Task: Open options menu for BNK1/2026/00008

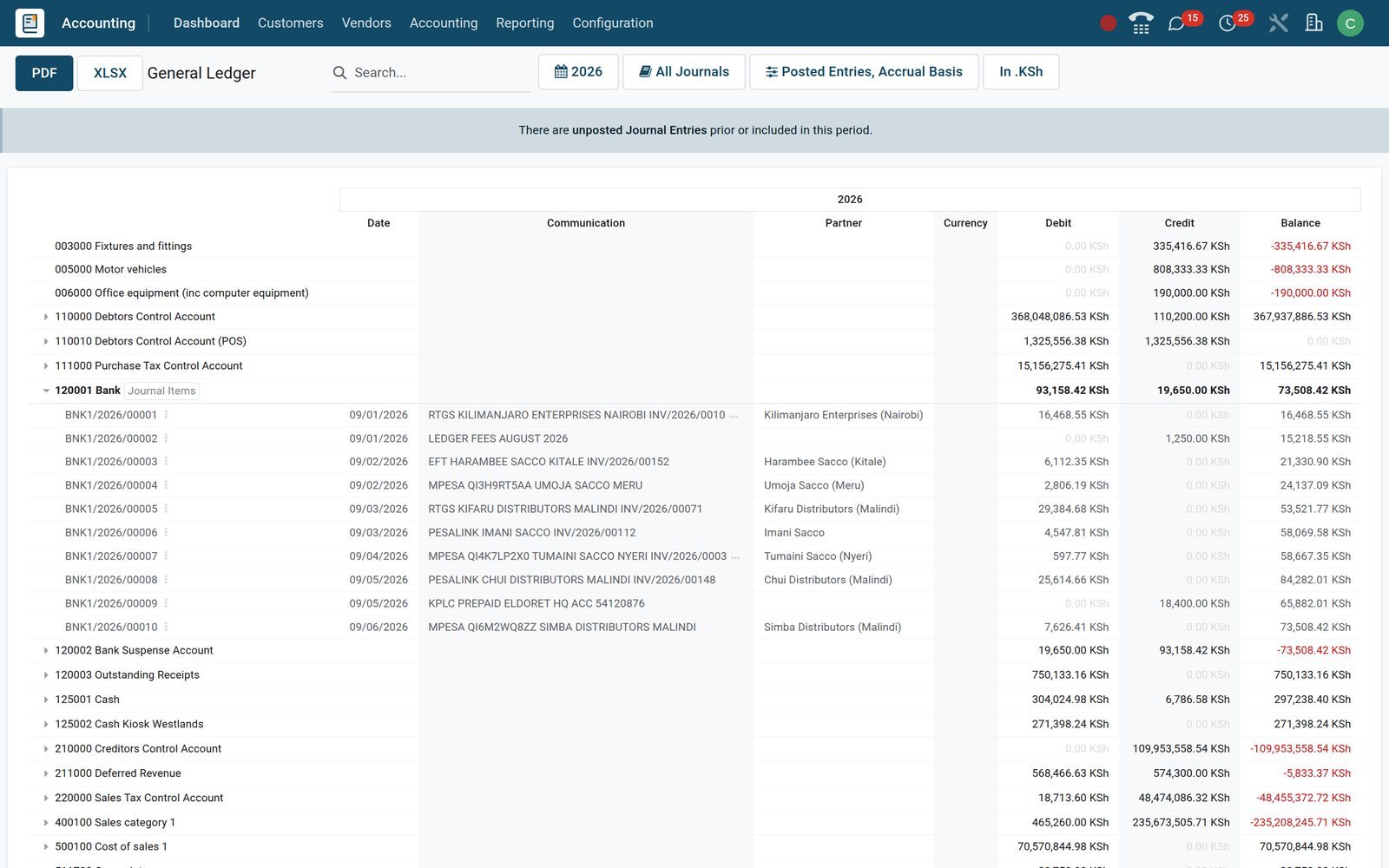Action: tap(166, 580)
